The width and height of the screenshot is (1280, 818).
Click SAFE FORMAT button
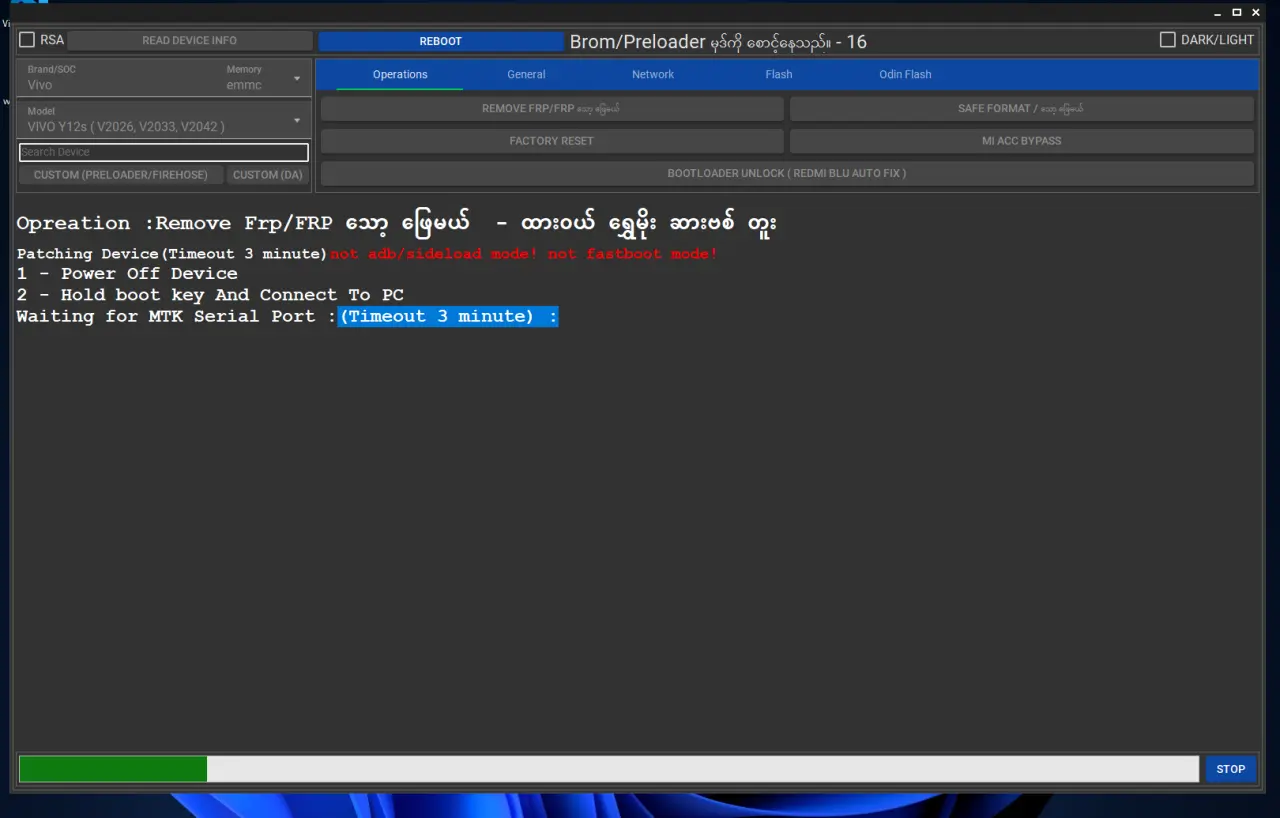coord(1021,108)
